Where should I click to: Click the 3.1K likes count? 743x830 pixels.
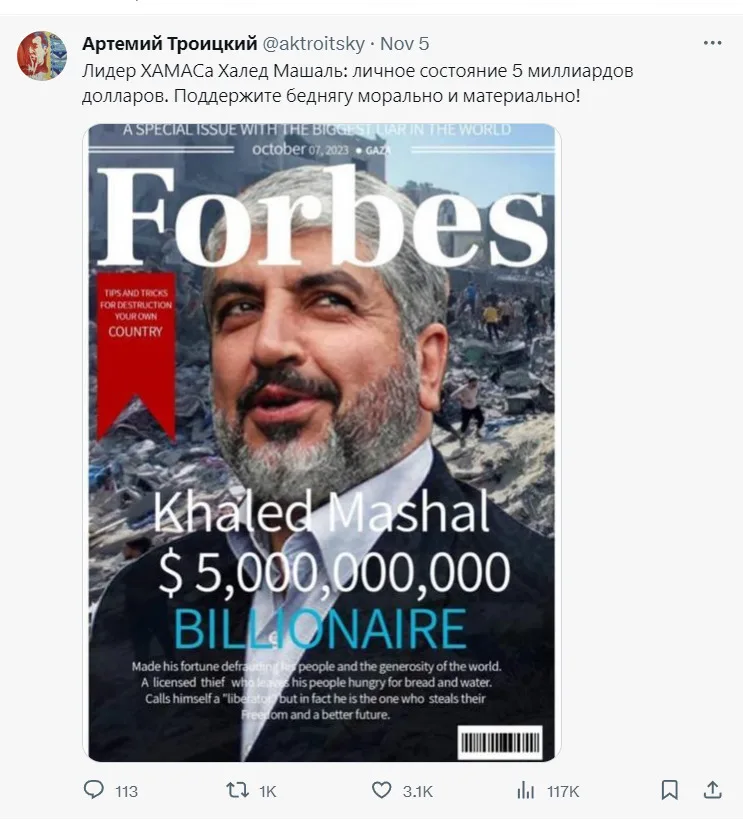tap(418, 792)
